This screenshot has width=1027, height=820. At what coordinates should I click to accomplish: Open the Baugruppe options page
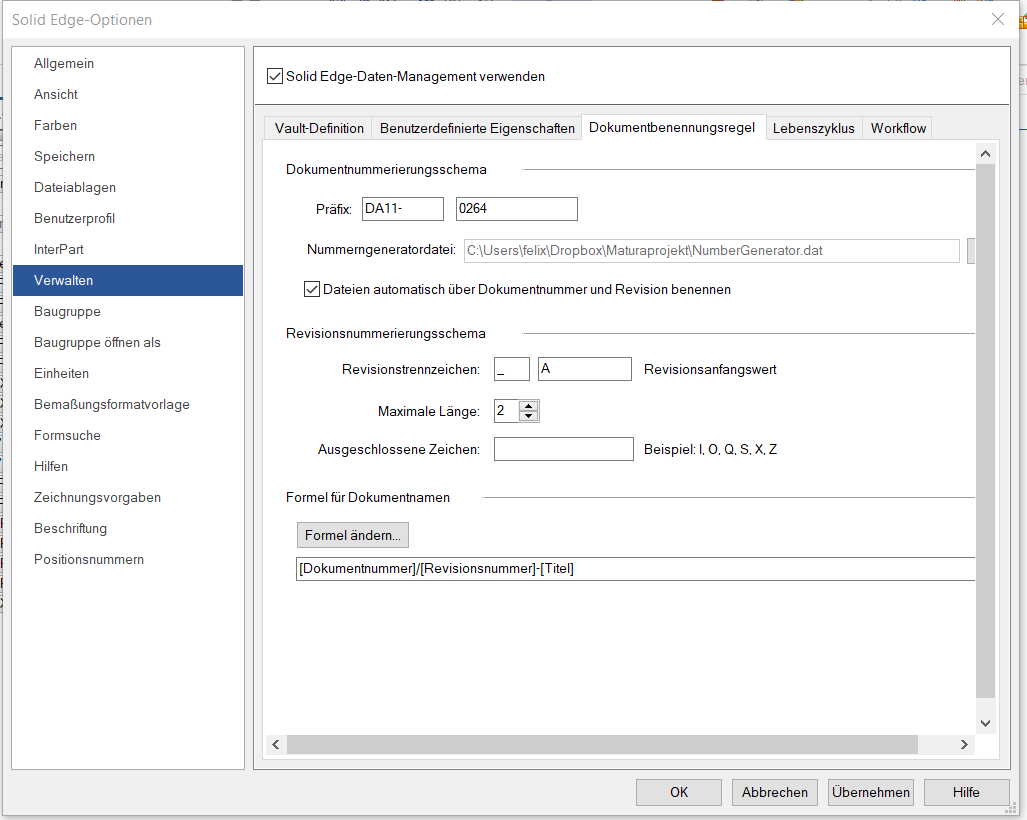(x=128, y=312)
